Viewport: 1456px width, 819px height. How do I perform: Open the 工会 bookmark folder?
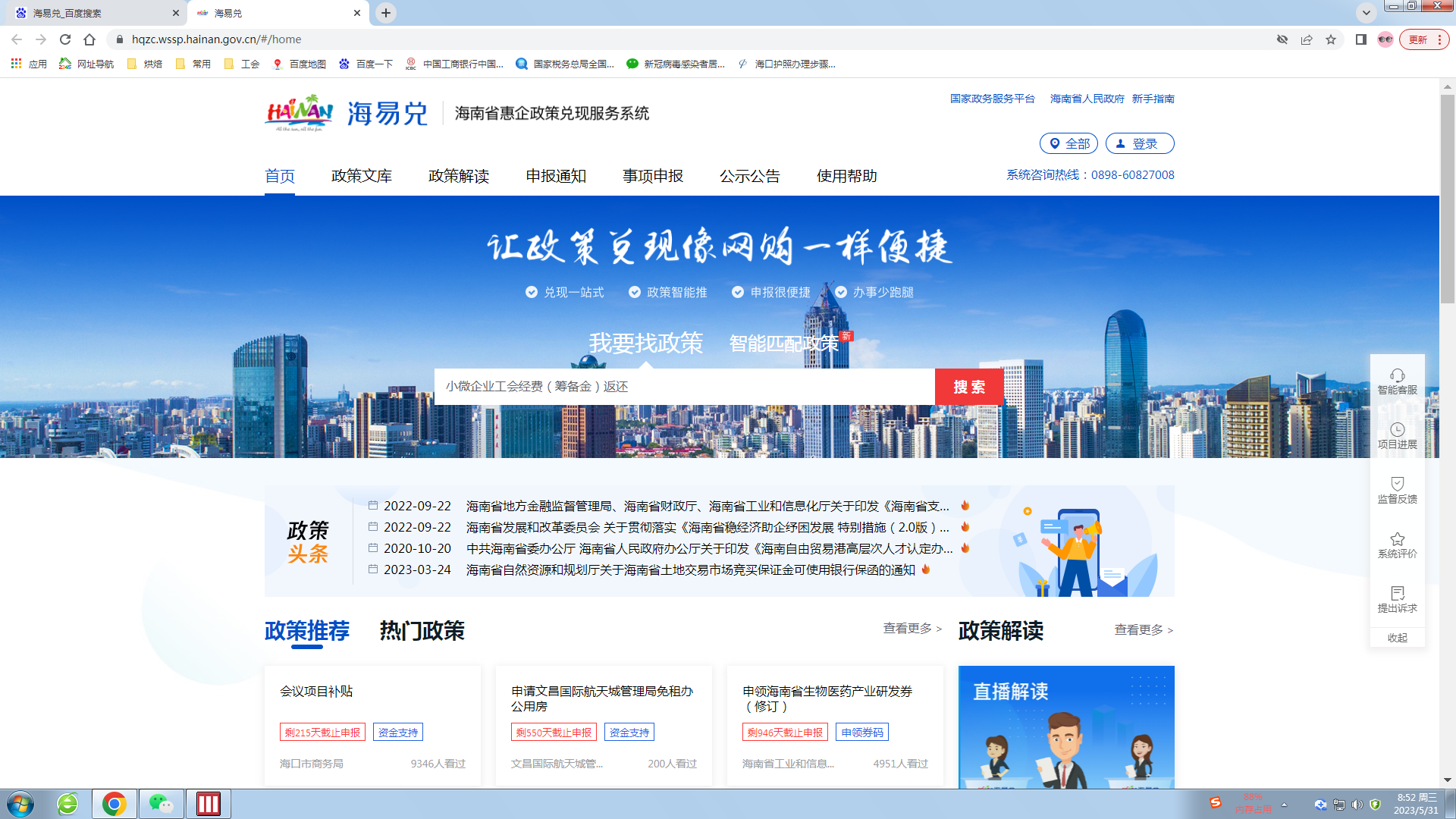[242, 64]
